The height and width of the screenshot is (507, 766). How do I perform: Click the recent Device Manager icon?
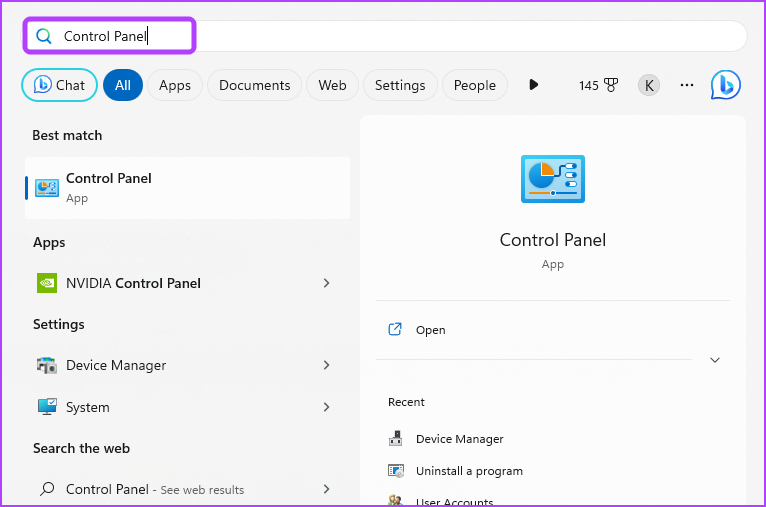[395, 439]
